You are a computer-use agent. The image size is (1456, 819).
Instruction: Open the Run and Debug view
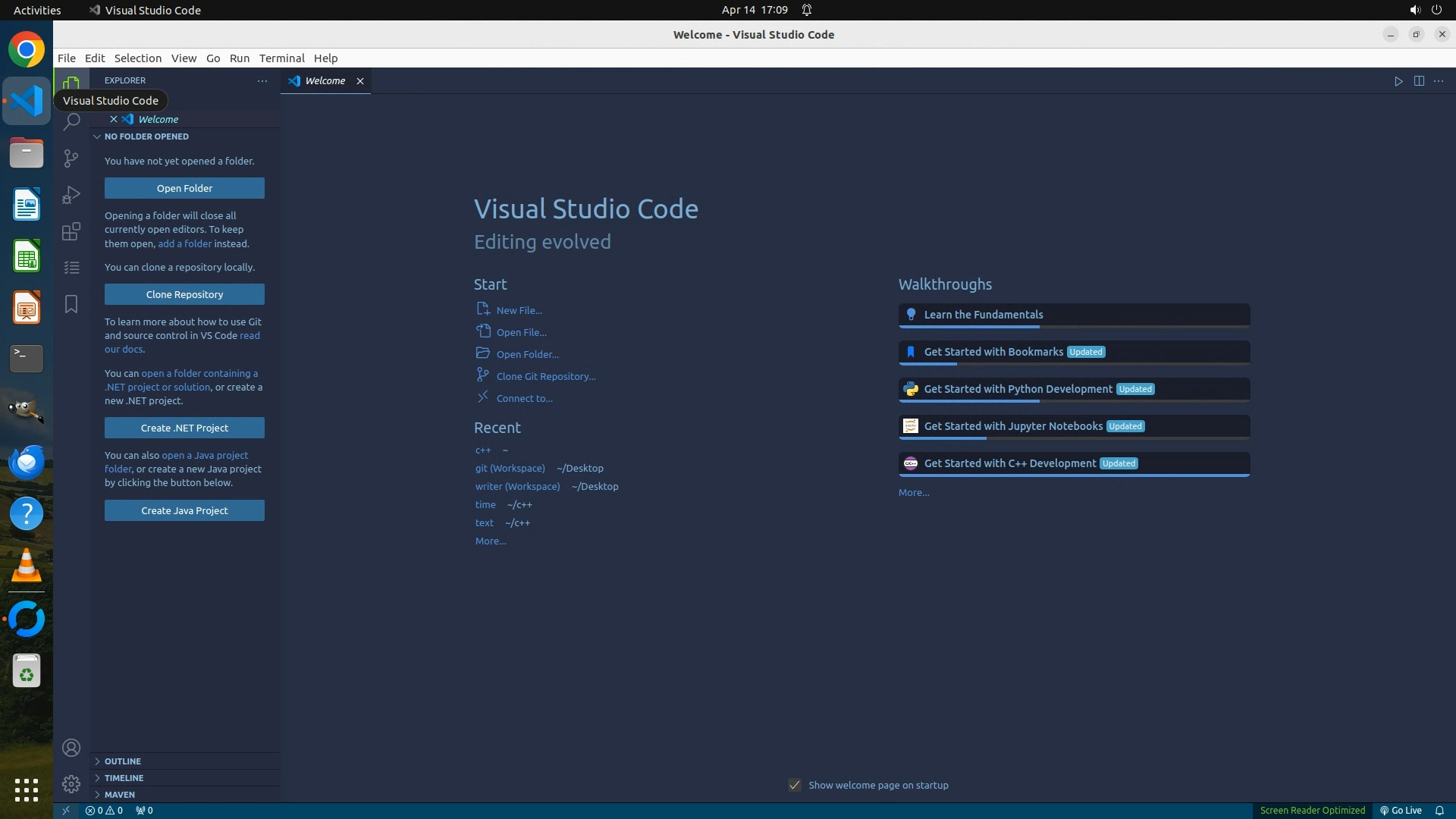(x=71, y=195)
